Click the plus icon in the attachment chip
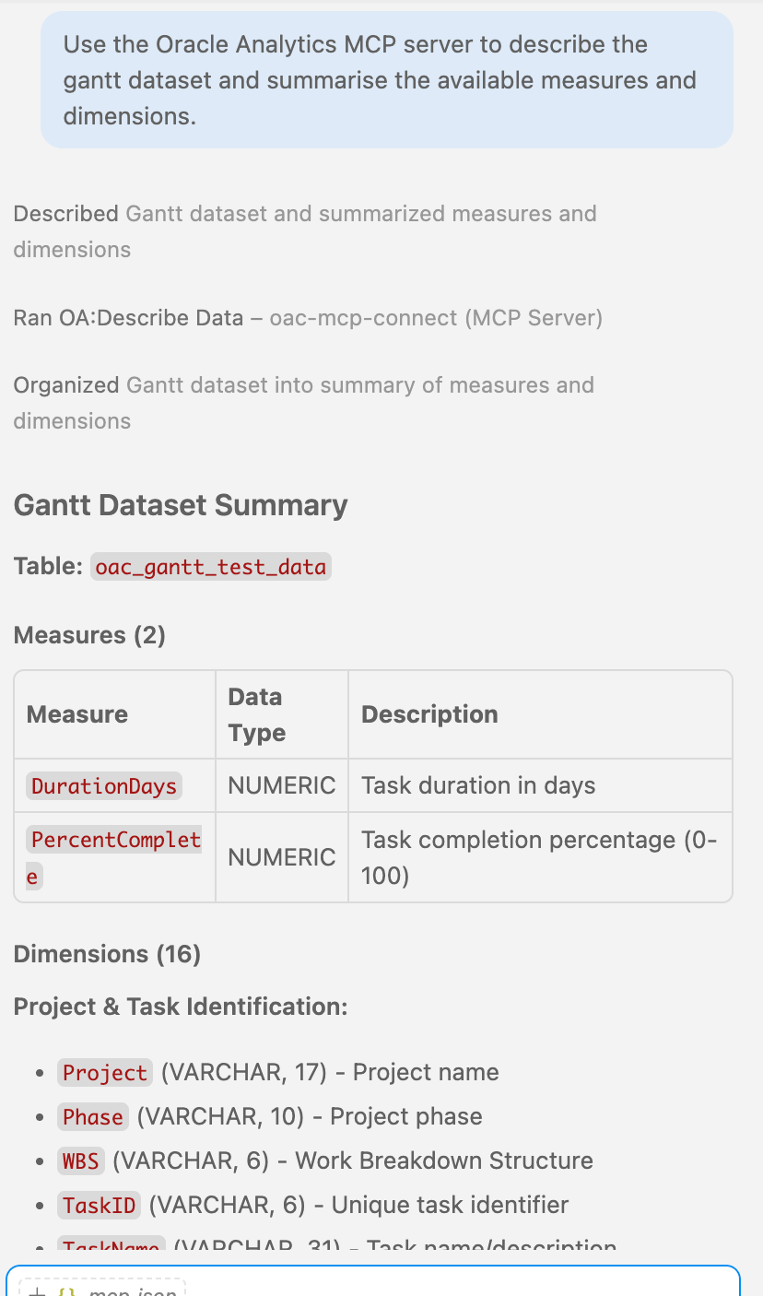Image resolution: width=764 pixels, height=1296 pixels. (x=36, y=1291)
